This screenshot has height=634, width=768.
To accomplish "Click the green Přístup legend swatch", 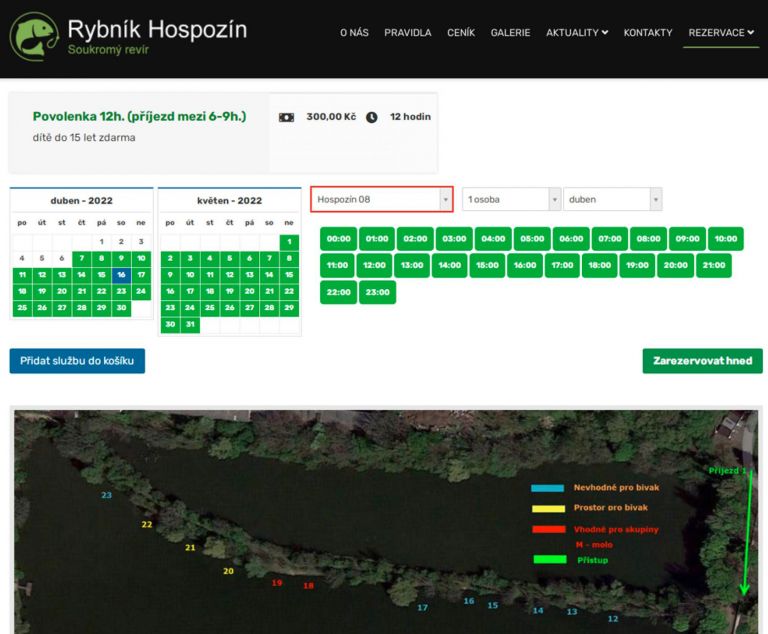I will click(548, 560).
